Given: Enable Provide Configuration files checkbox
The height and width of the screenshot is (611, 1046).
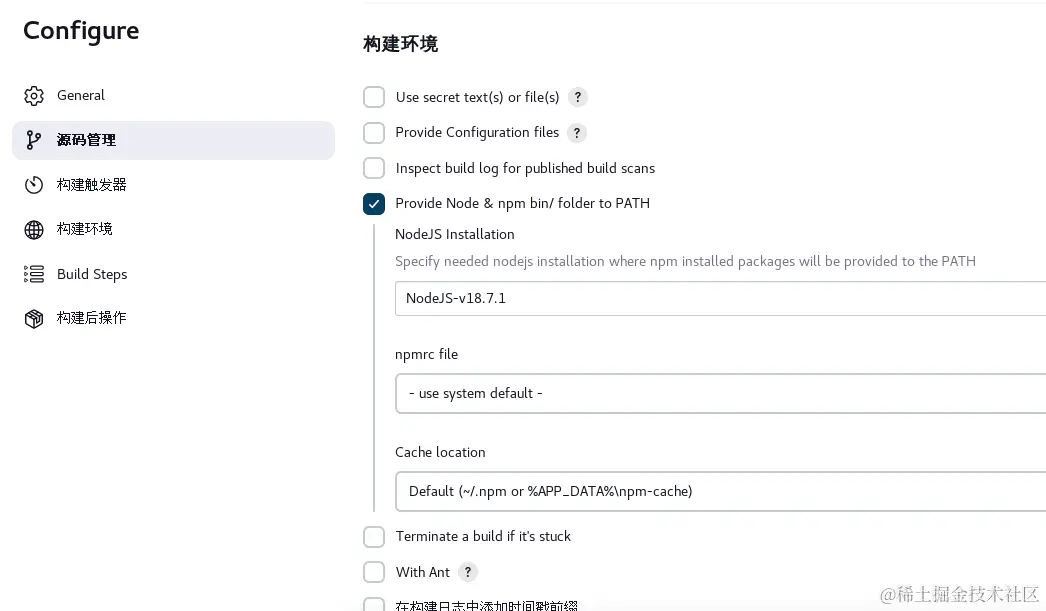Looking at the screenshot, I should (x=374, y=133).
